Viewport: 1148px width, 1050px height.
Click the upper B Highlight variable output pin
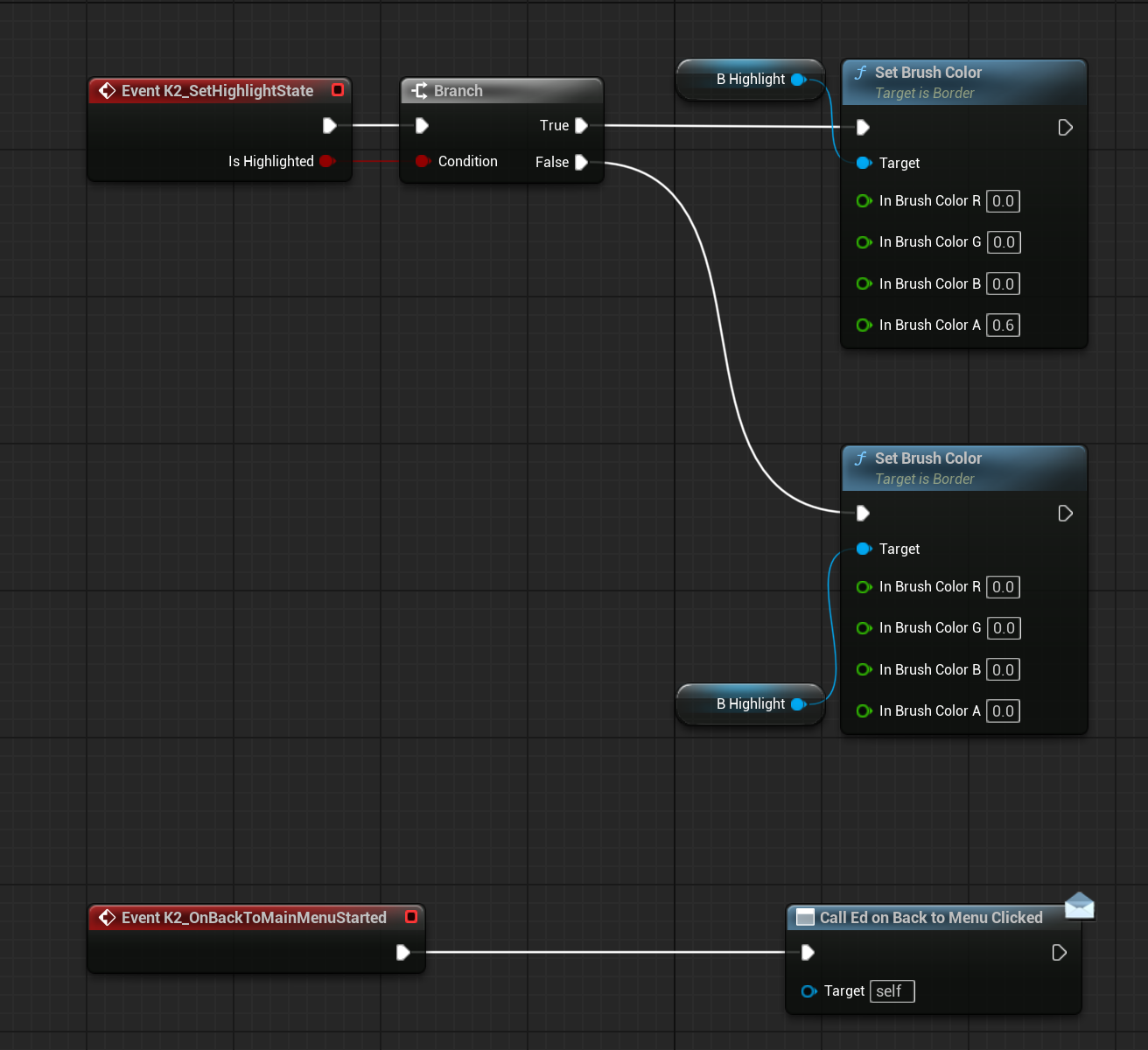(798, 80)
